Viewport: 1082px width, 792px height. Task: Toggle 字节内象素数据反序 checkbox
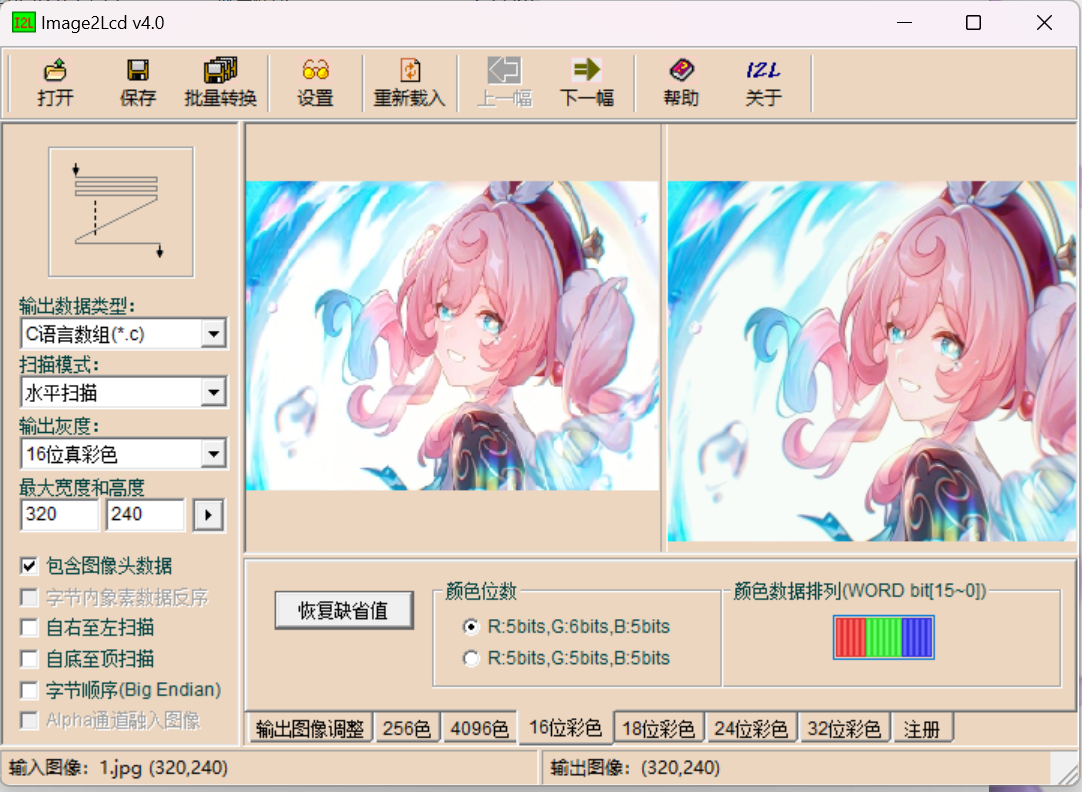click(29, 597)
